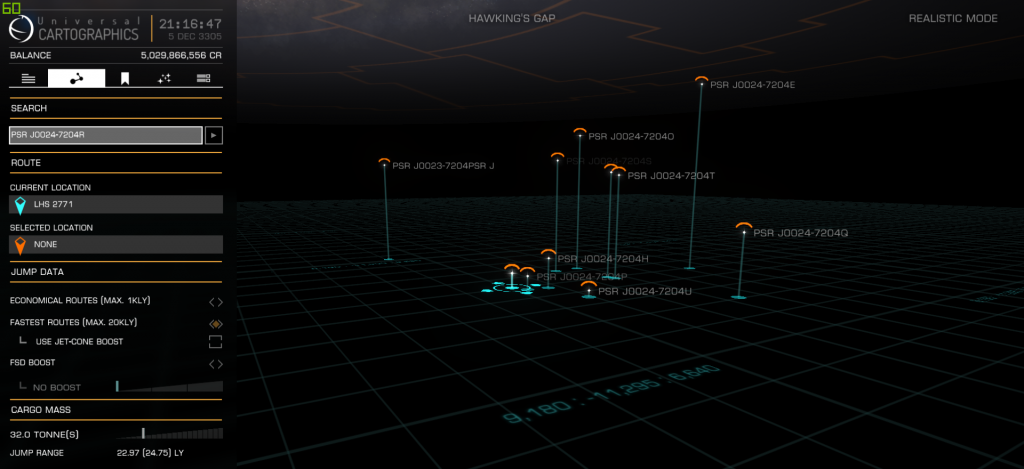Click the PSR J0024-7204U label

click(x=645, y=291)
